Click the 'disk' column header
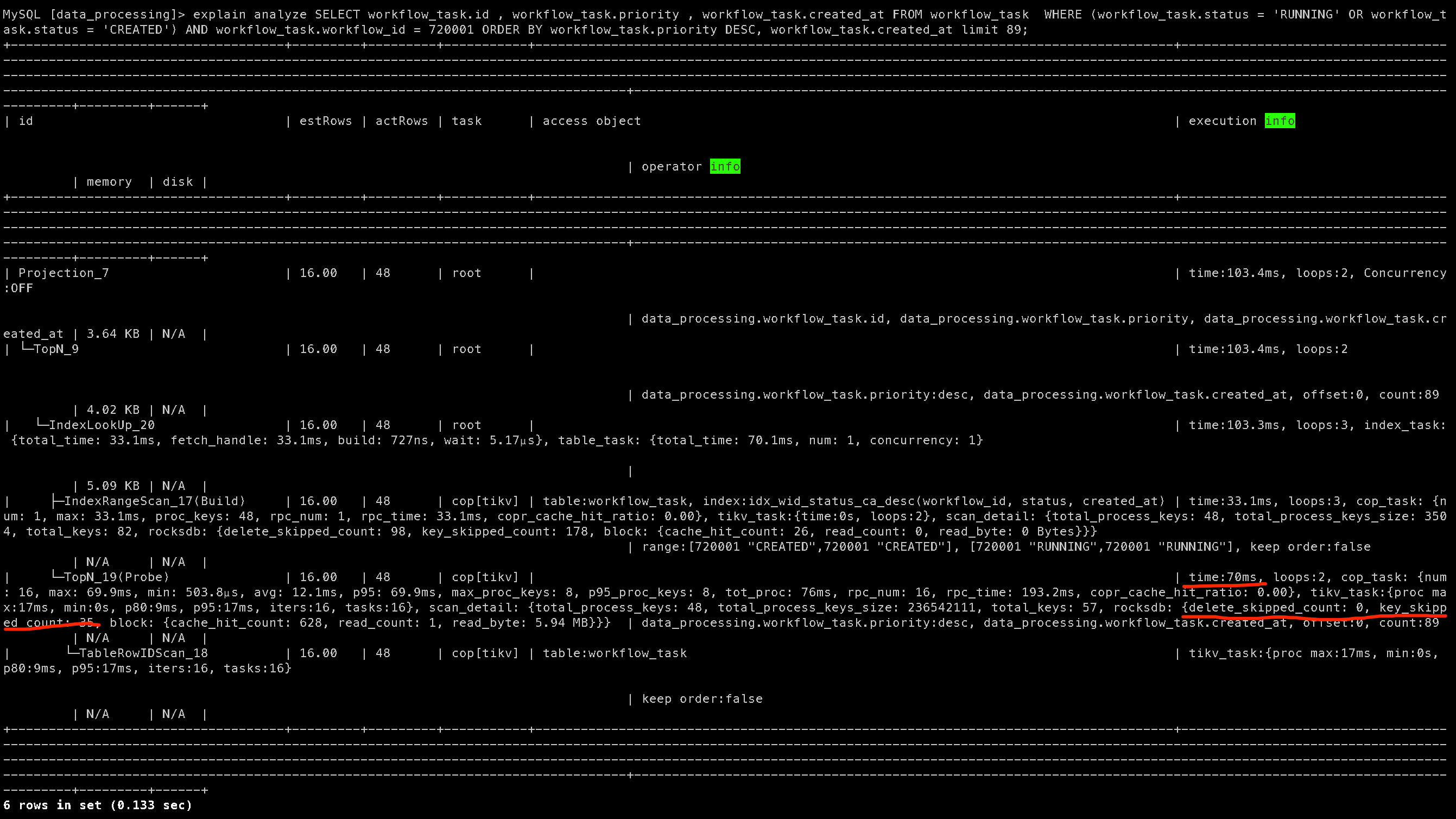Viewport: 1456px width, 819px height. pos(178,182)
